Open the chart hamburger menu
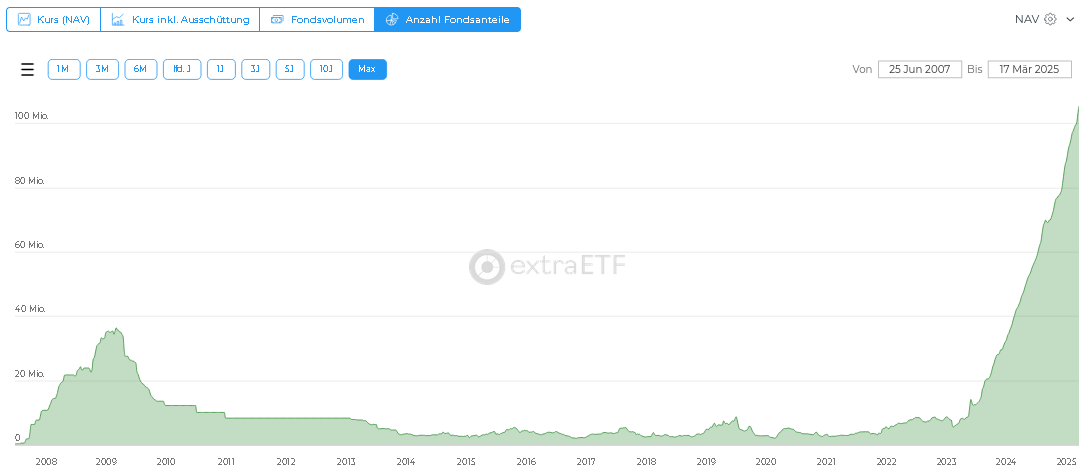 (x=27, y=69)
